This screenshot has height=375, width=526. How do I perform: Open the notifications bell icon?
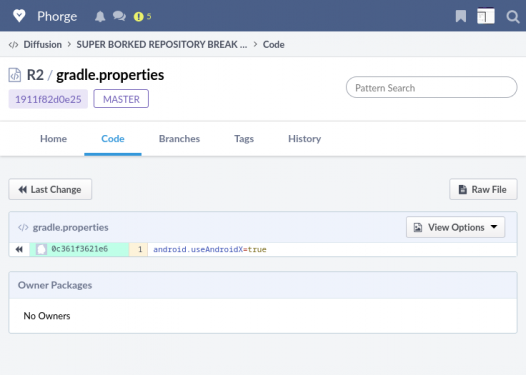[100, 16]
